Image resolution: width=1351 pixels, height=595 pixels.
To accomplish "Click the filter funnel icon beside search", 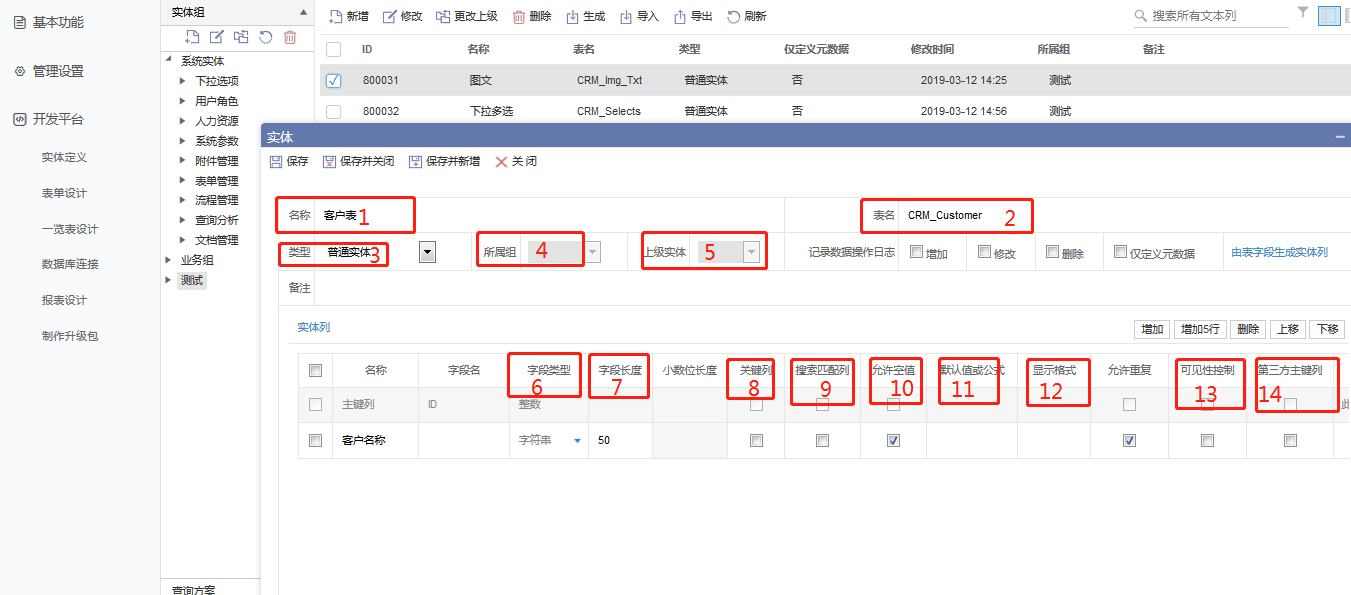I will tap(1303, 14).
